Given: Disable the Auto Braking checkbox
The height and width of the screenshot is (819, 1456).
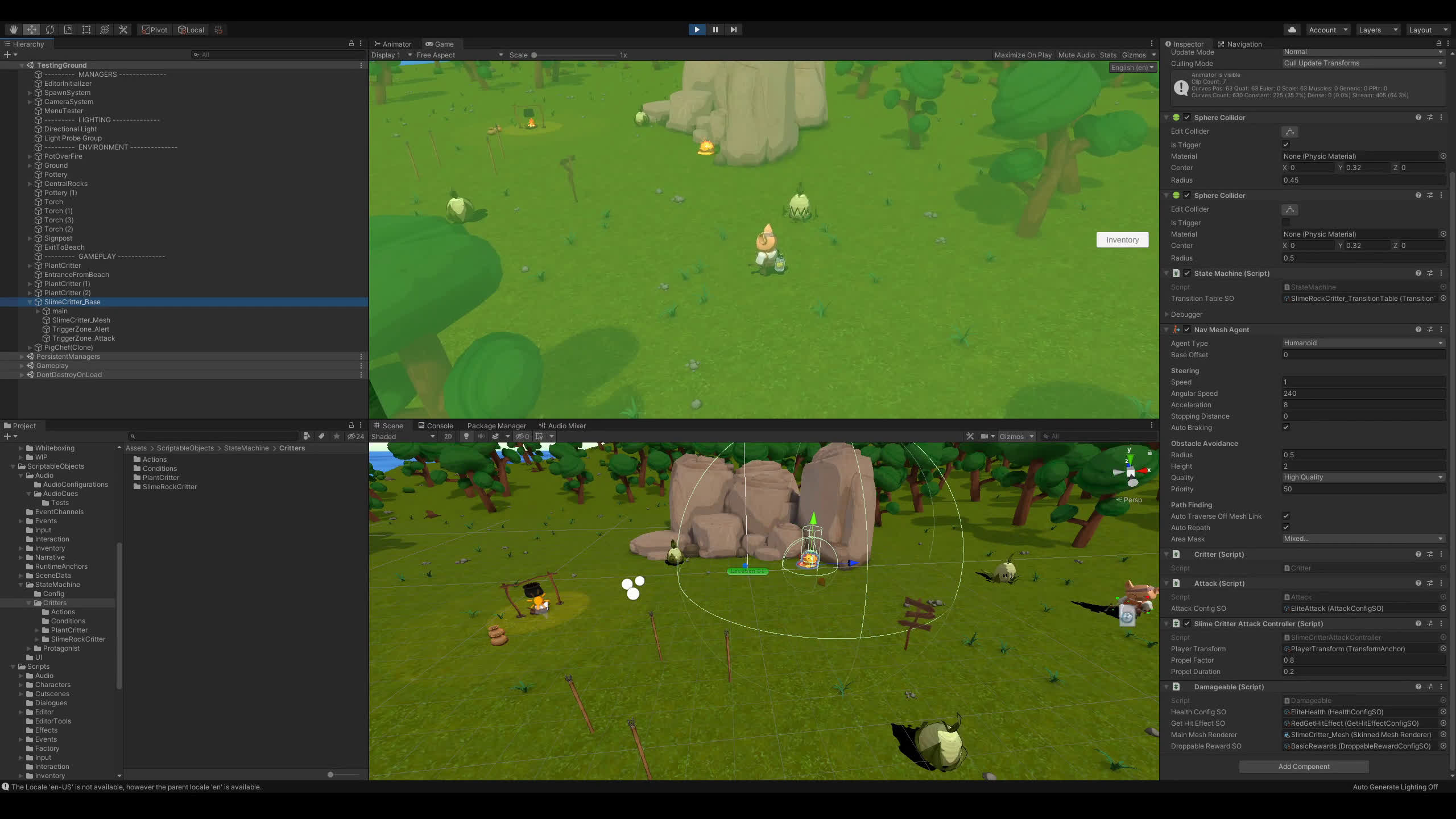Looking at the screenshot, I should click(1286, 427).
